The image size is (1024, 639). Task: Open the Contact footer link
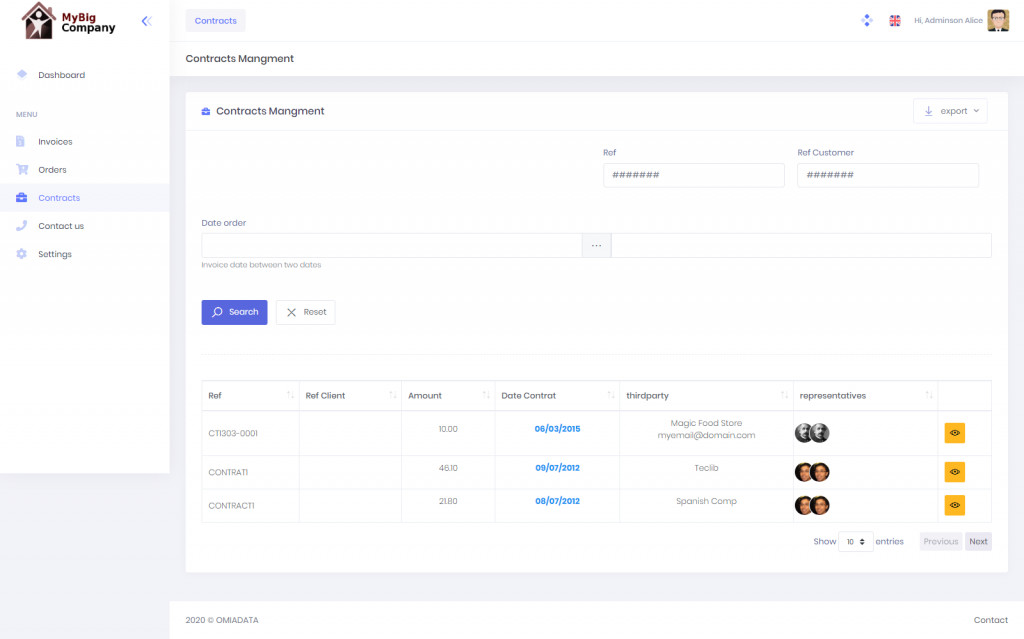(990, 620)
